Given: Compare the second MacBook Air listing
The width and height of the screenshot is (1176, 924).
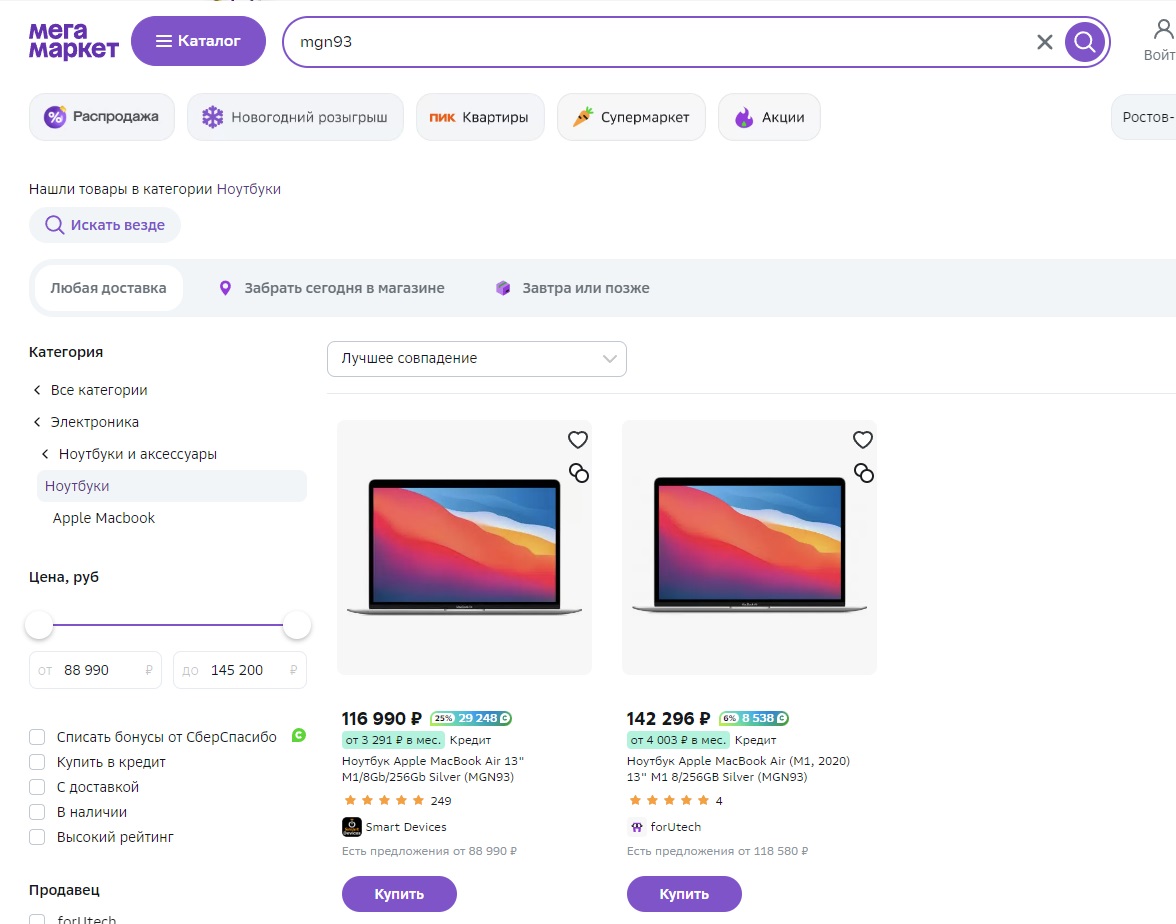Looking at the screenshot, I should point(863,473).
